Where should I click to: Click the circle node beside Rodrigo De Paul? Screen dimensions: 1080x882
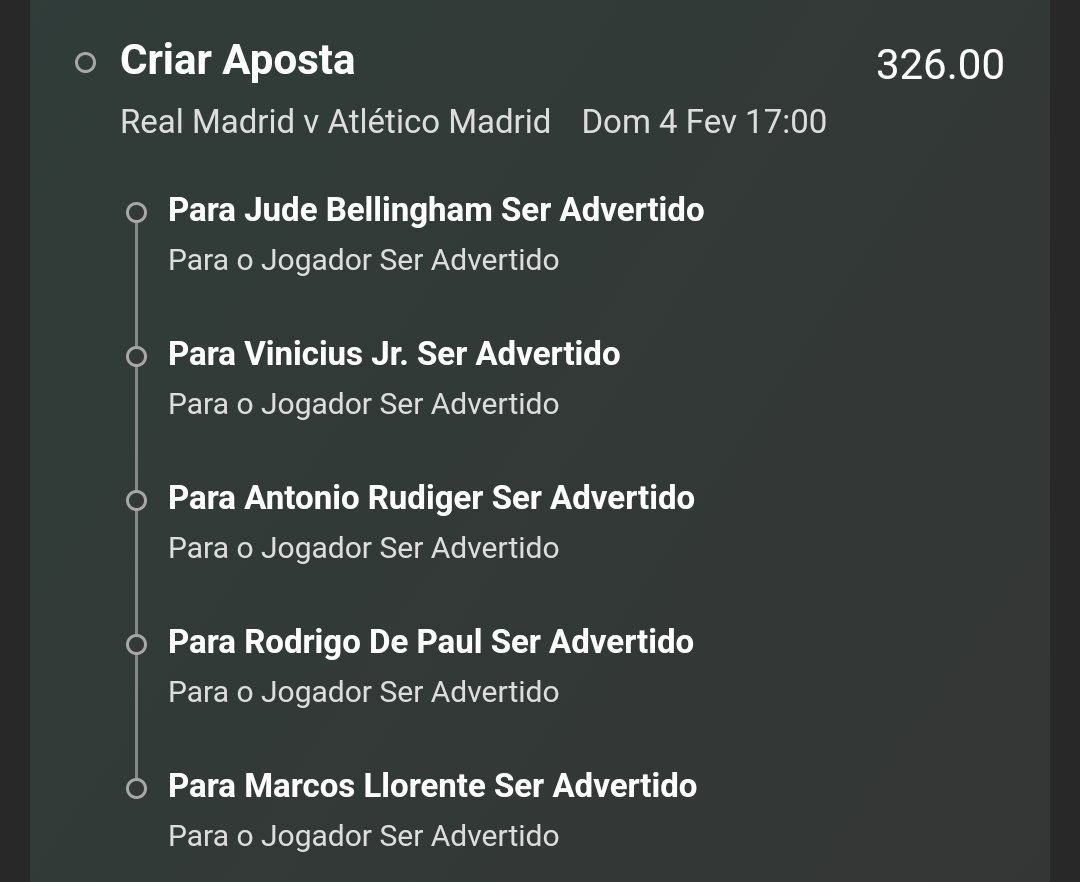tap(136, 644)
